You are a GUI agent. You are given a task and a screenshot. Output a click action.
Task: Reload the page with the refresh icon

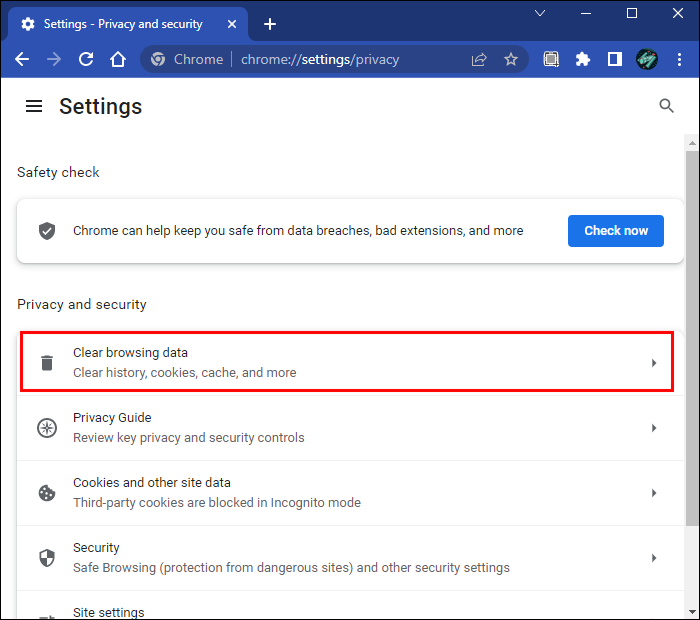click(86, 59)
